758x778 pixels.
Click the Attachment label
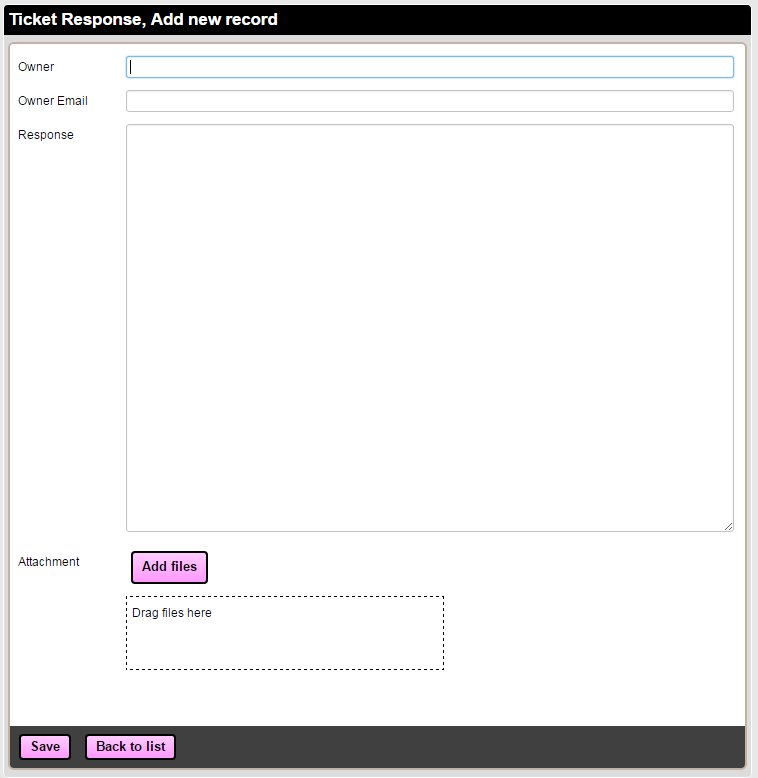point(49,562)
